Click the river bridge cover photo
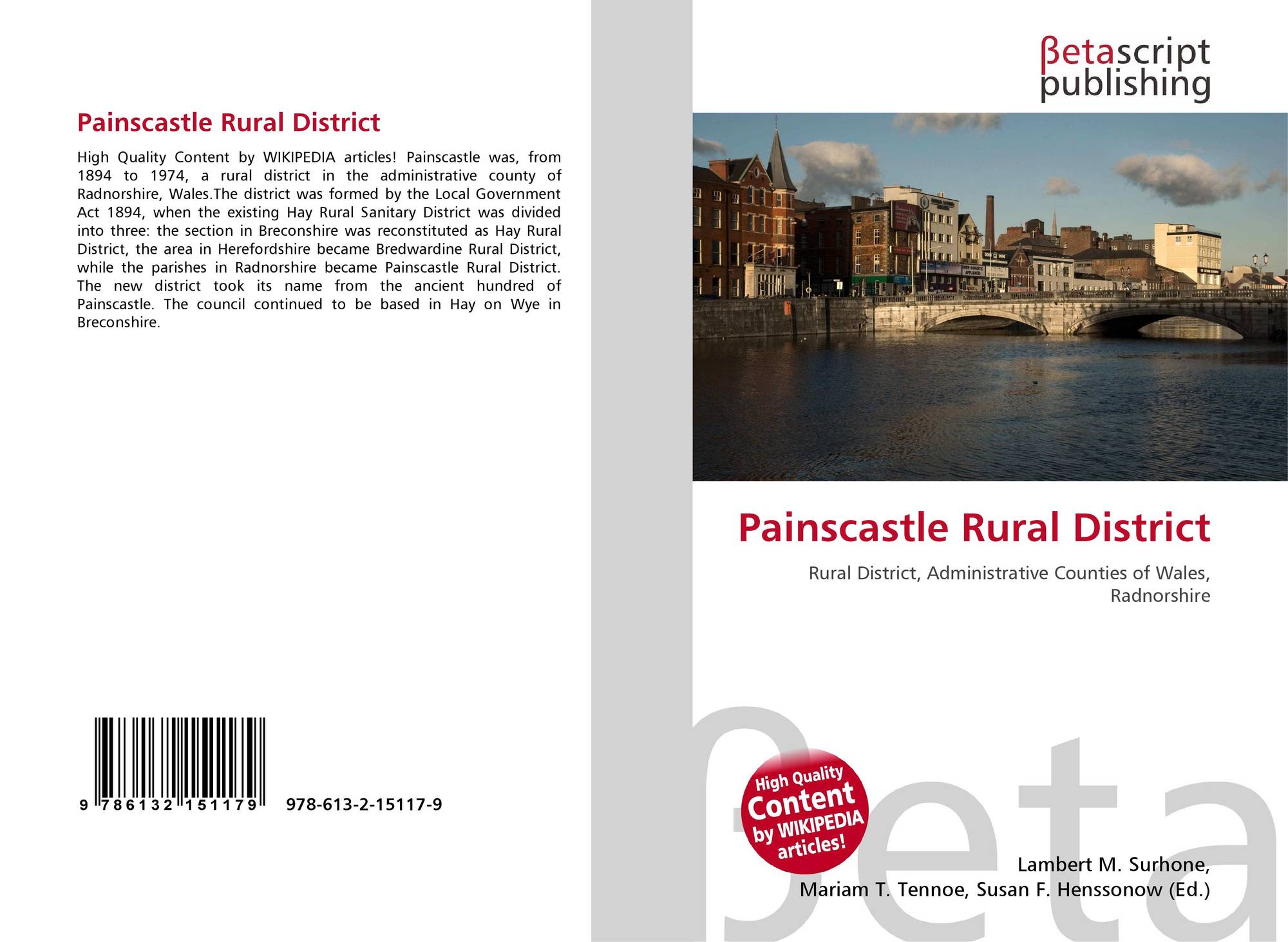1288x942 pixels. coord(989,296)
